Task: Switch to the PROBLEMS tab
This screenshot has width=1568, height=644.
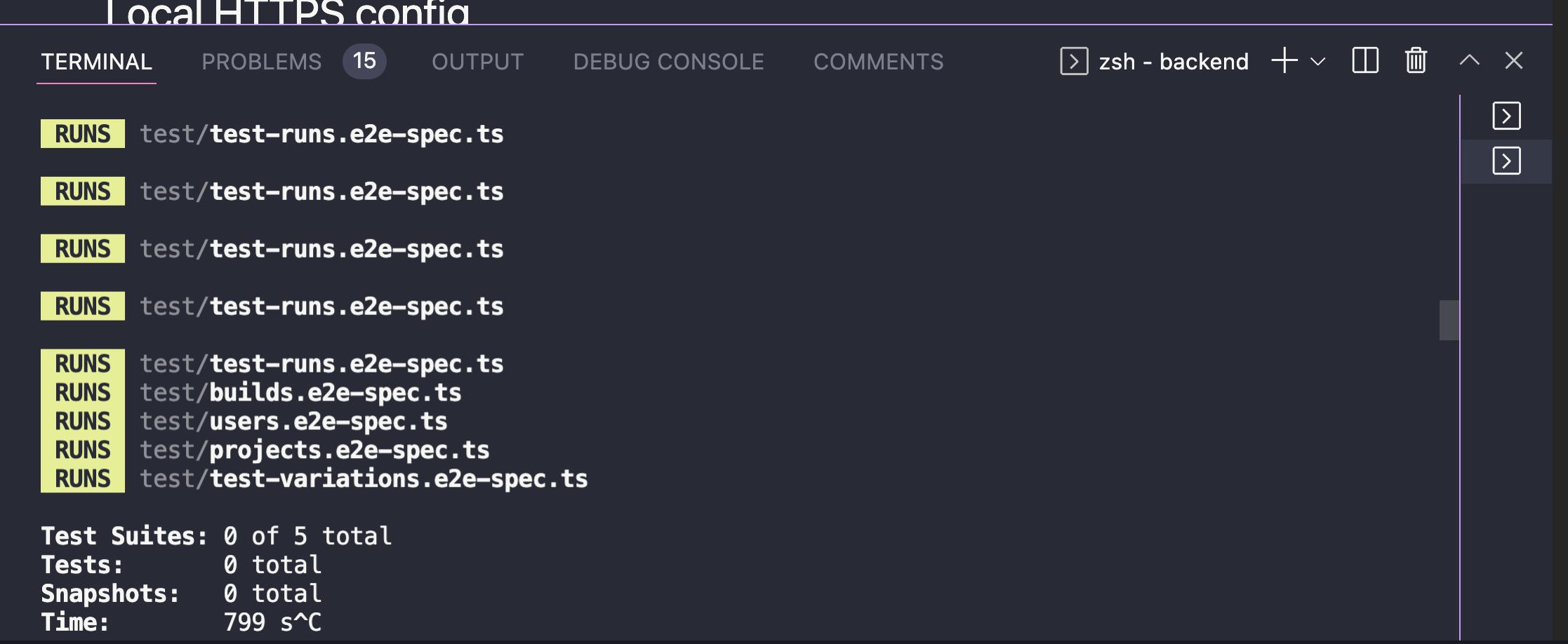Action: pos(262,61)
